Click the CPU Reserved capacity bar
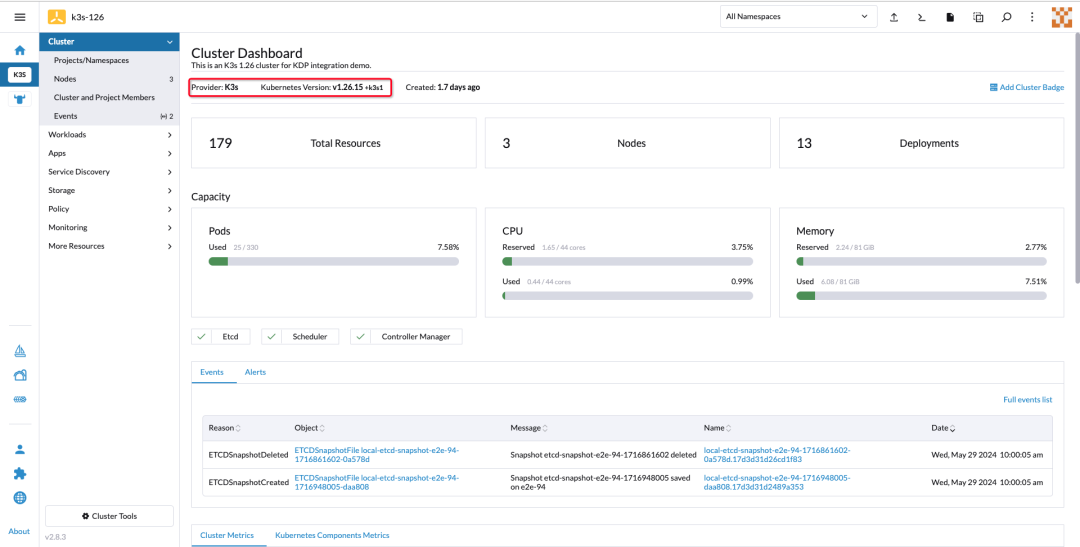 click(627, 262)
